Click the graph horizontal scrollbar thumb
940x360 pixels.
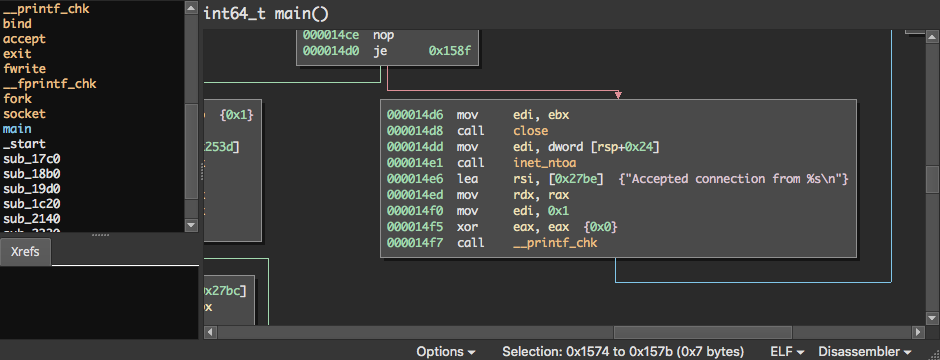pos(703,332)
